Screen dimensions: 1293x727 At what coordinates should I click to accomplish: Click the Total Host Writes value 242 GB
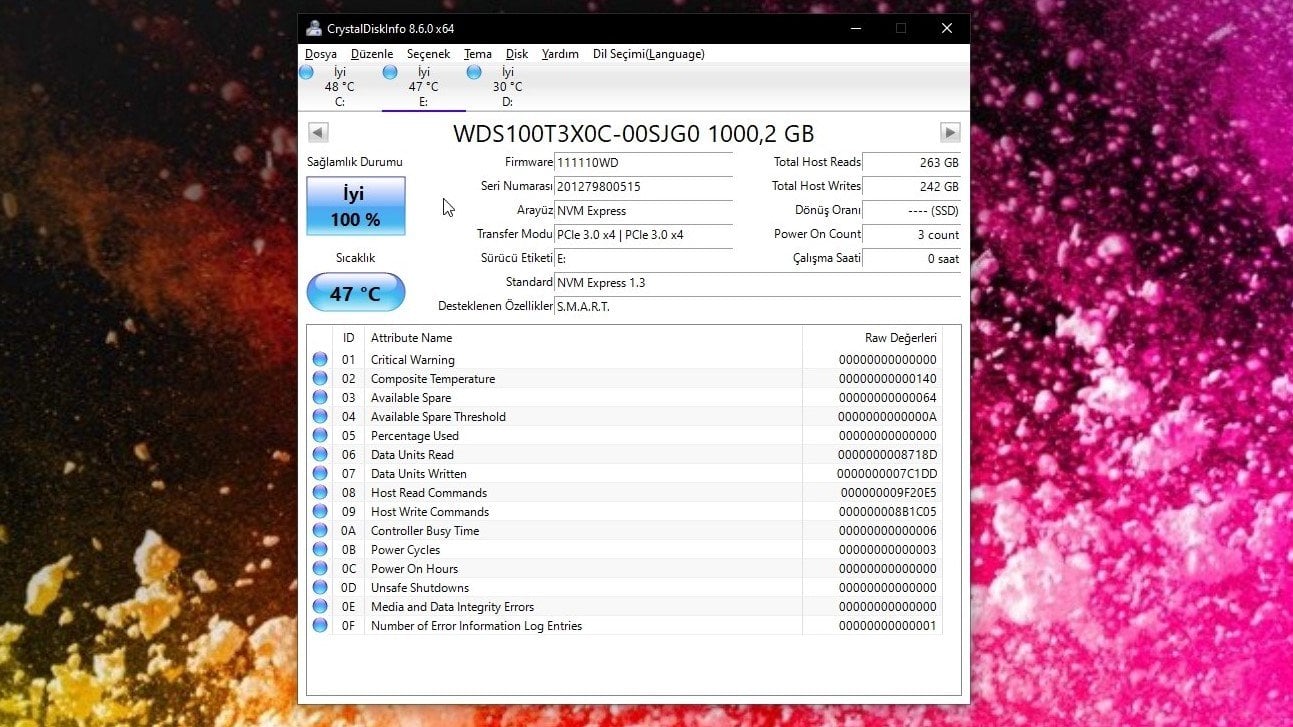coord(911,186)
